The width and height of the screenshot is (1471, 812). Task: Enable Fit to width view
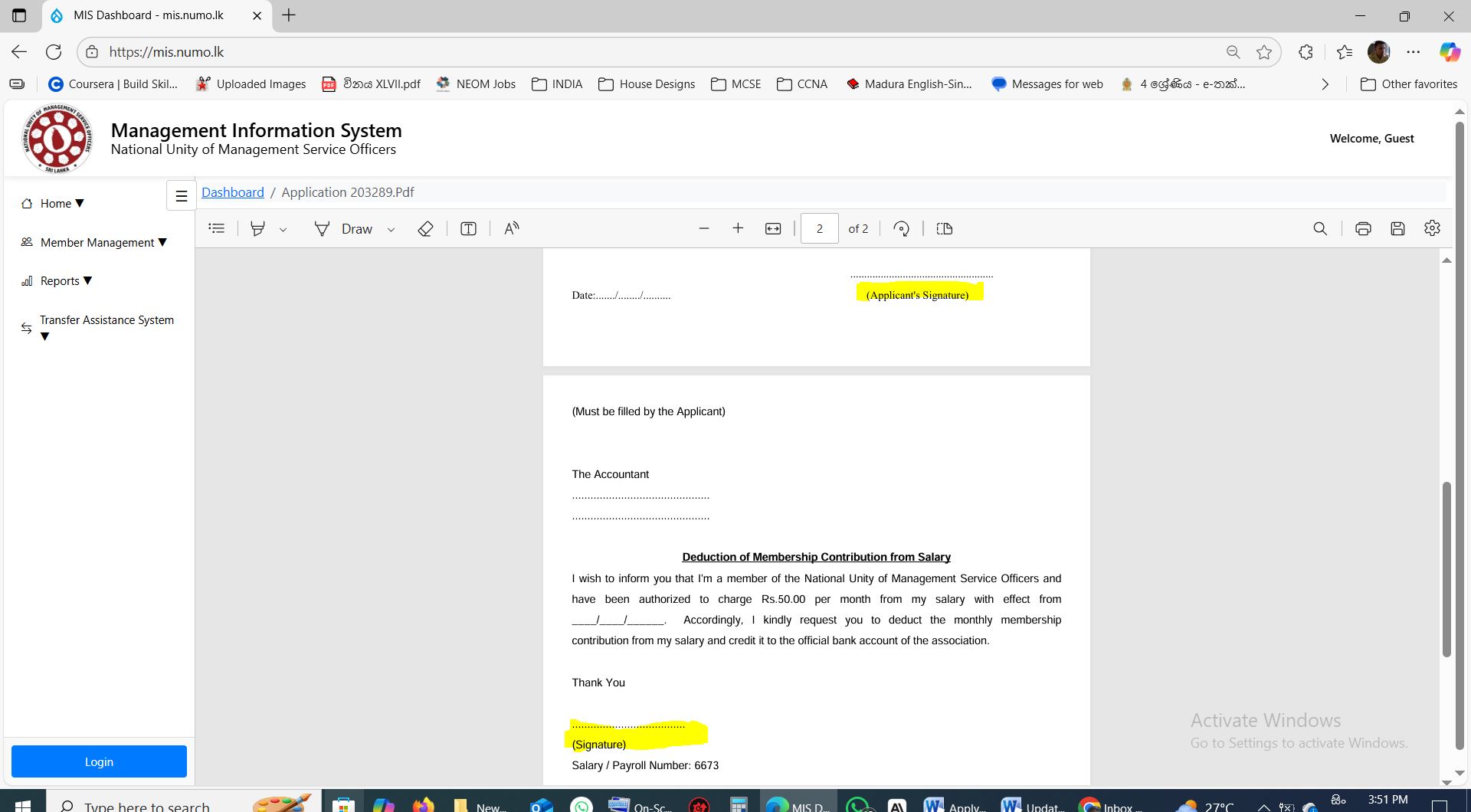772,228
